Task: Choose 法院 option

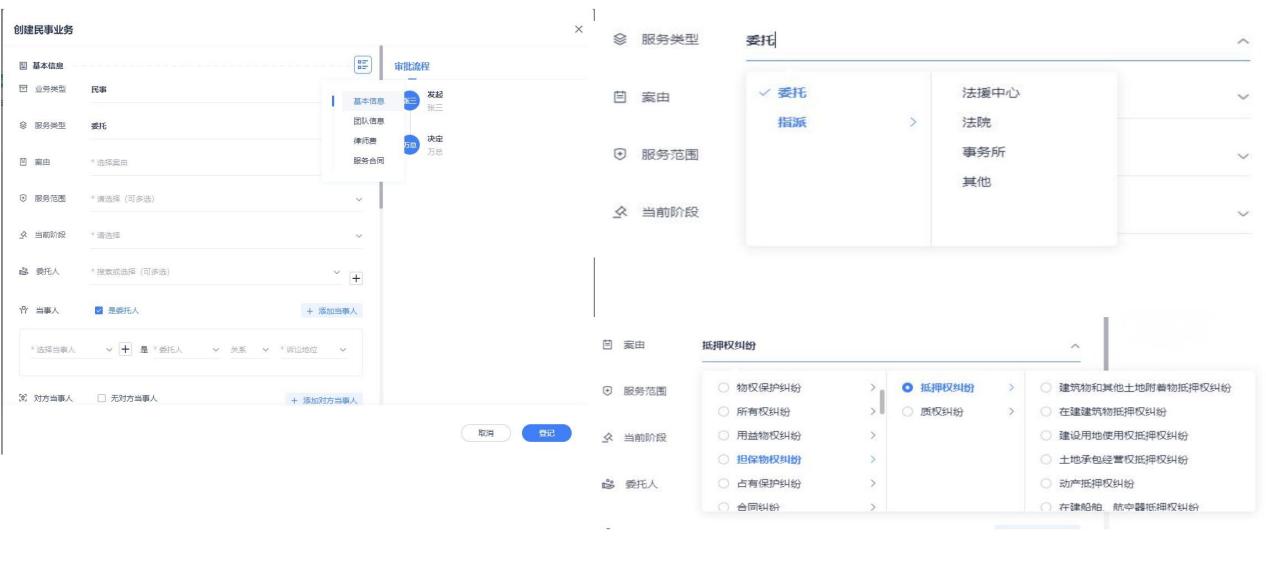Action: click(x=976, y=122)
